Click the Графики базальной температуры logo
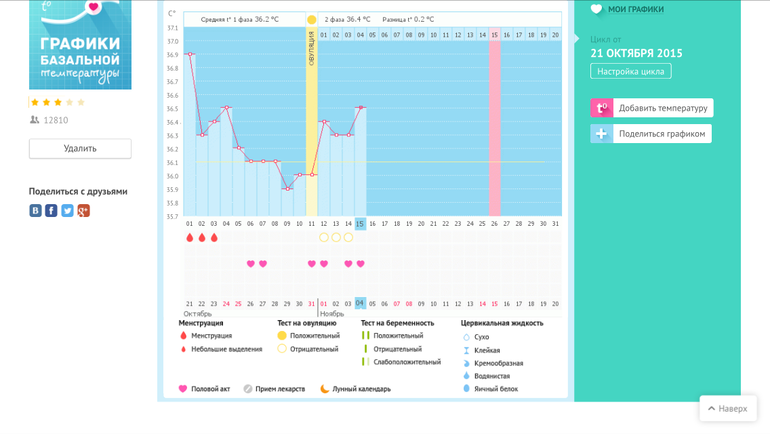This screenshot has height=434, width=770. (x=80, y=45)
